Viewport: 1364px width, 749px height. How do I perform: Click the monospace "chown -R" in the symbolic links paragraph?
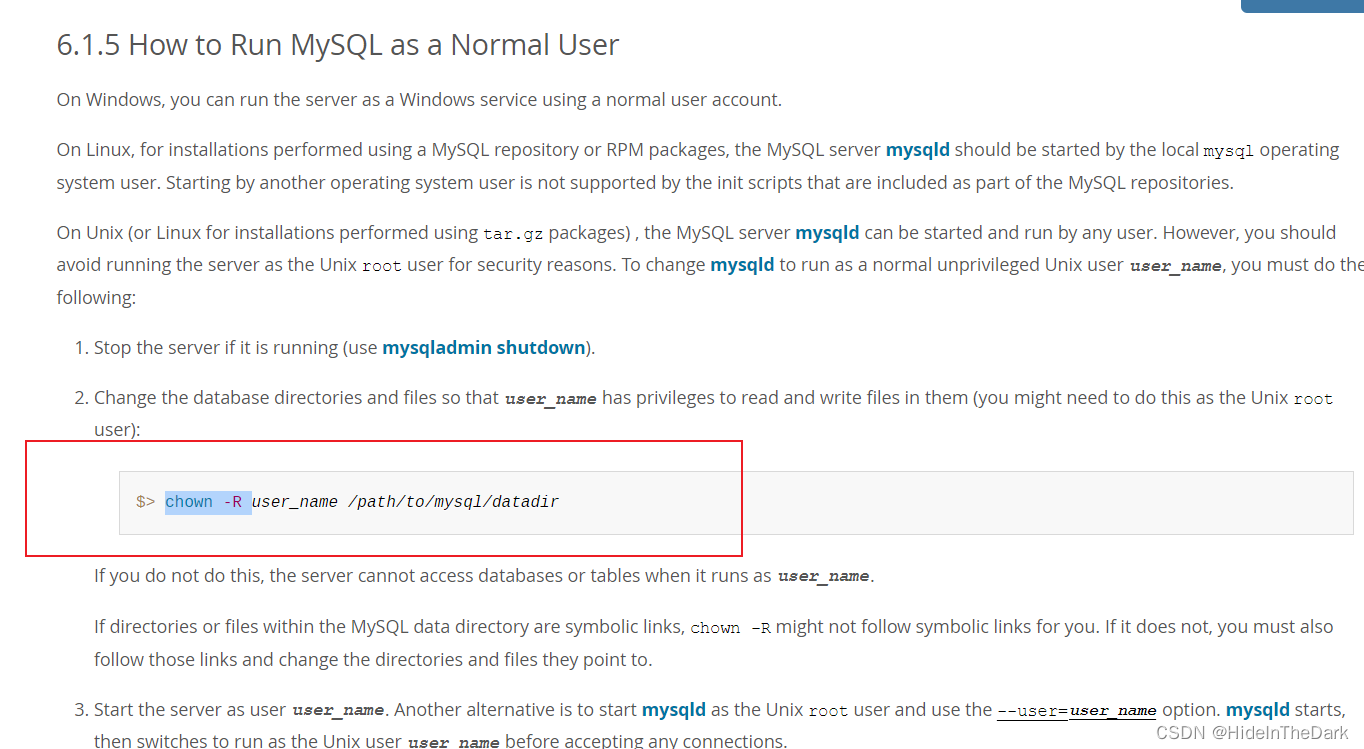730,628
